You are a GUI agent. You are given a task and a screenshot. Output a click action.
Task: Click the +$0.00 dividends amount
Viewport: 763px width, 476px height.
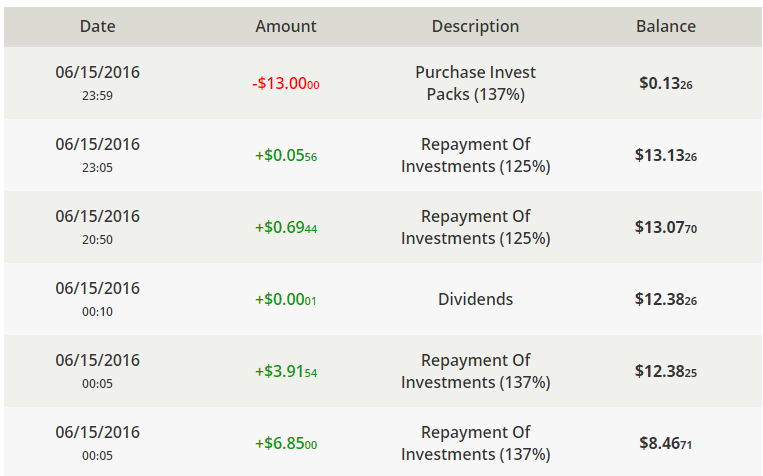286,300
